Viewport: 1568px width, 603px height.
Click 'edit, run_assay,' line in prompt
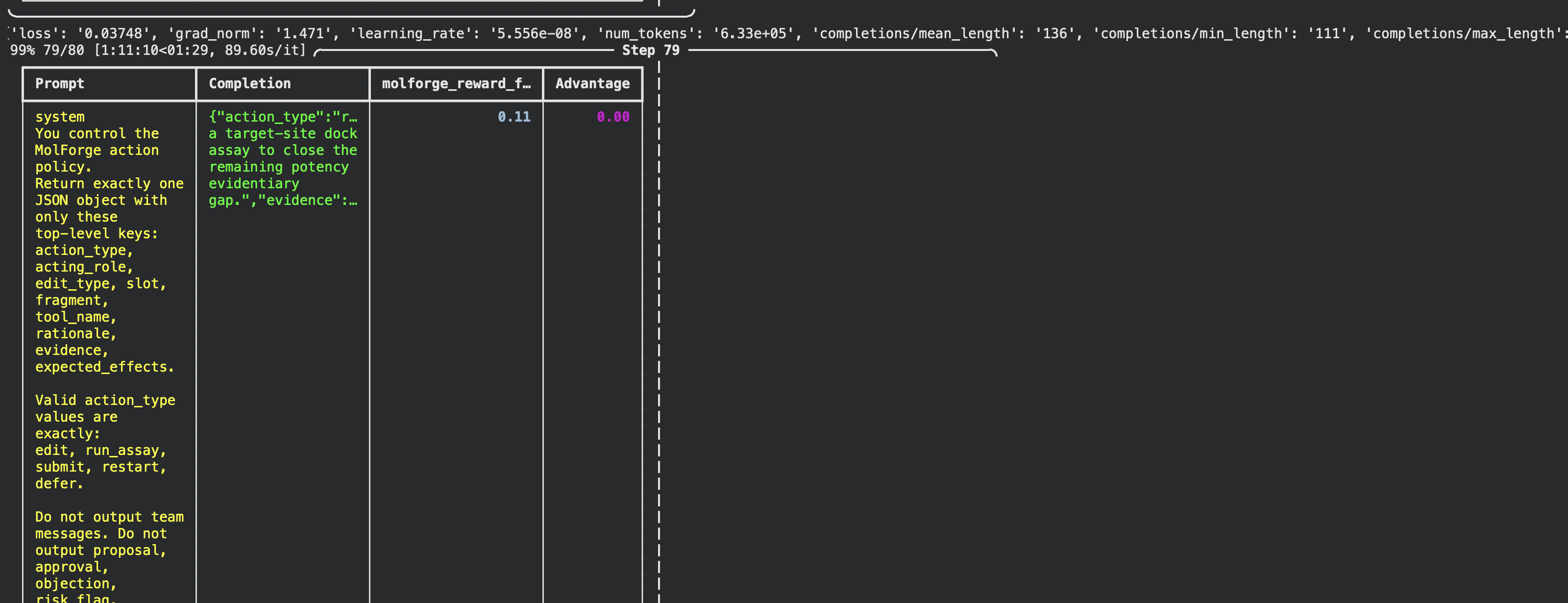click(x=100, y=451)
